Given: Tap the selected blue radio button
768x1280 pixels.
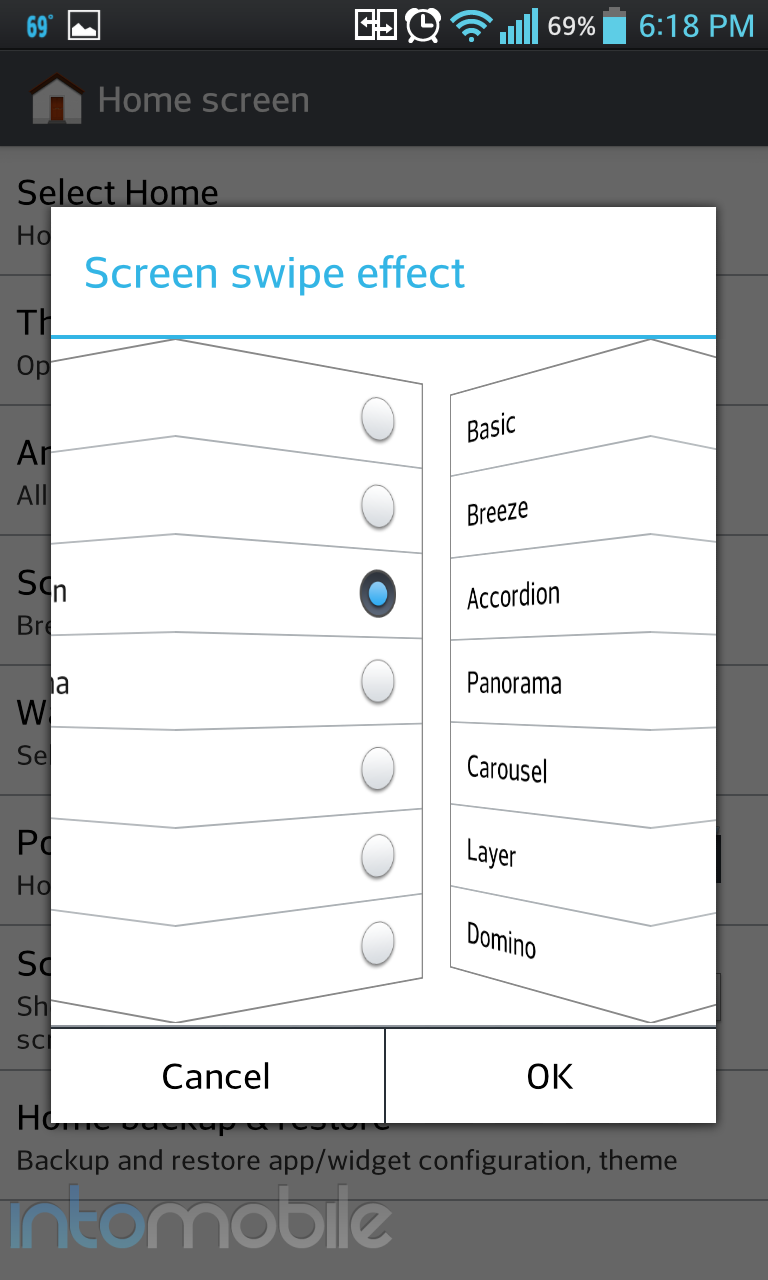Looking at the screenshot, I should coord(378,594).
